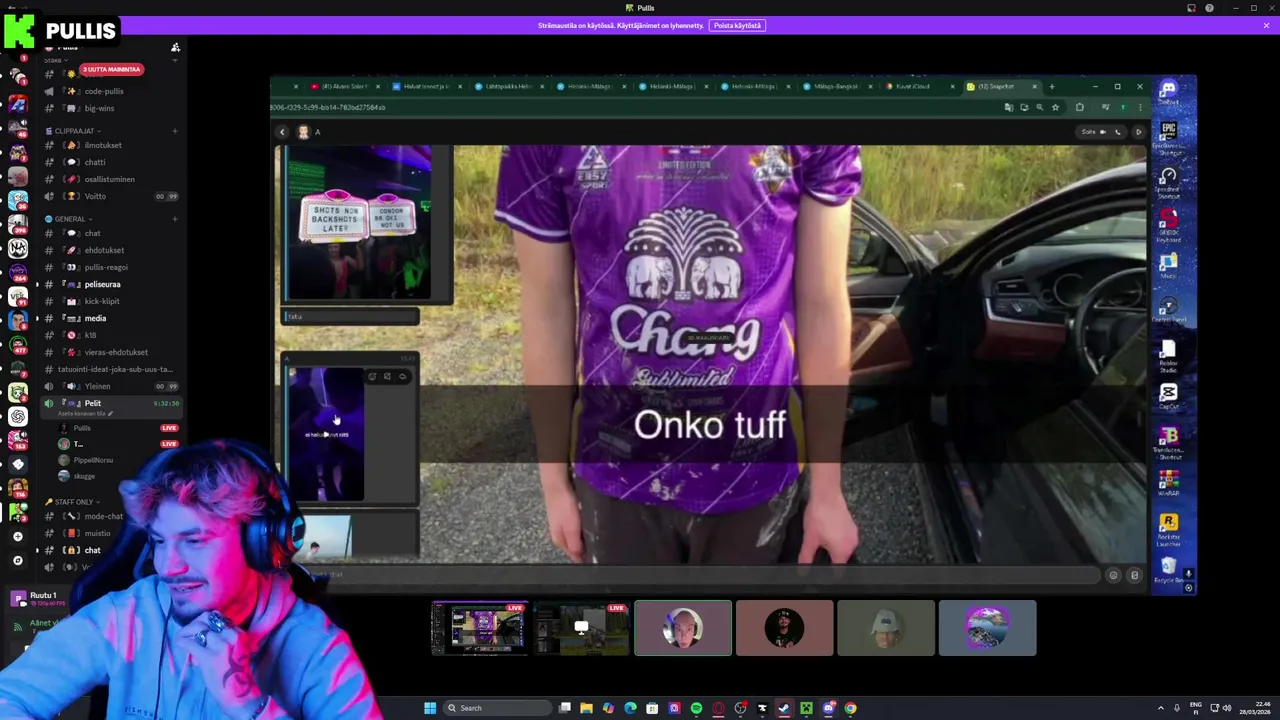Click the add a server plus icon
The image size is (1280, 720).
17,537
